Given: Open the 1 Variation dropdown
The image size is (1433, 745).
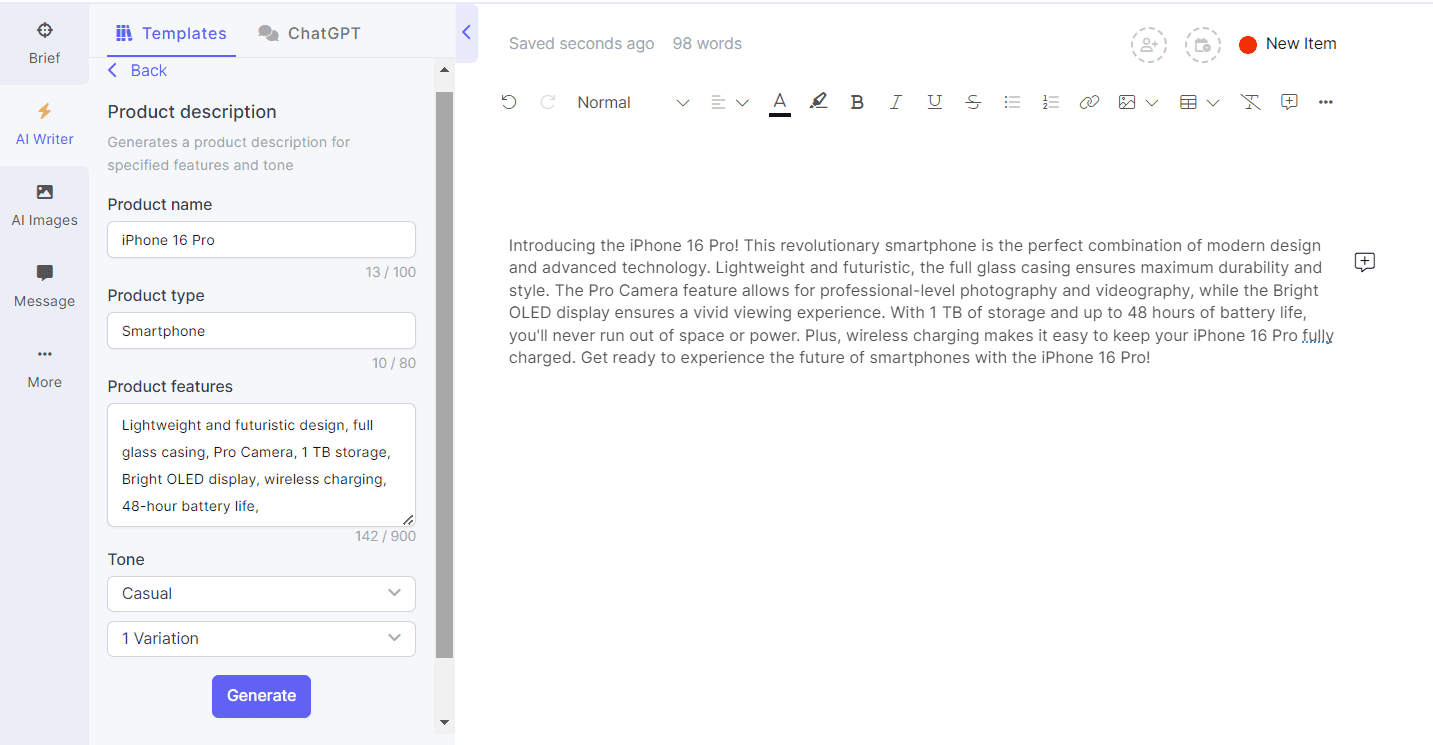Looking at the screenshot, I should [x=261, y=638].
